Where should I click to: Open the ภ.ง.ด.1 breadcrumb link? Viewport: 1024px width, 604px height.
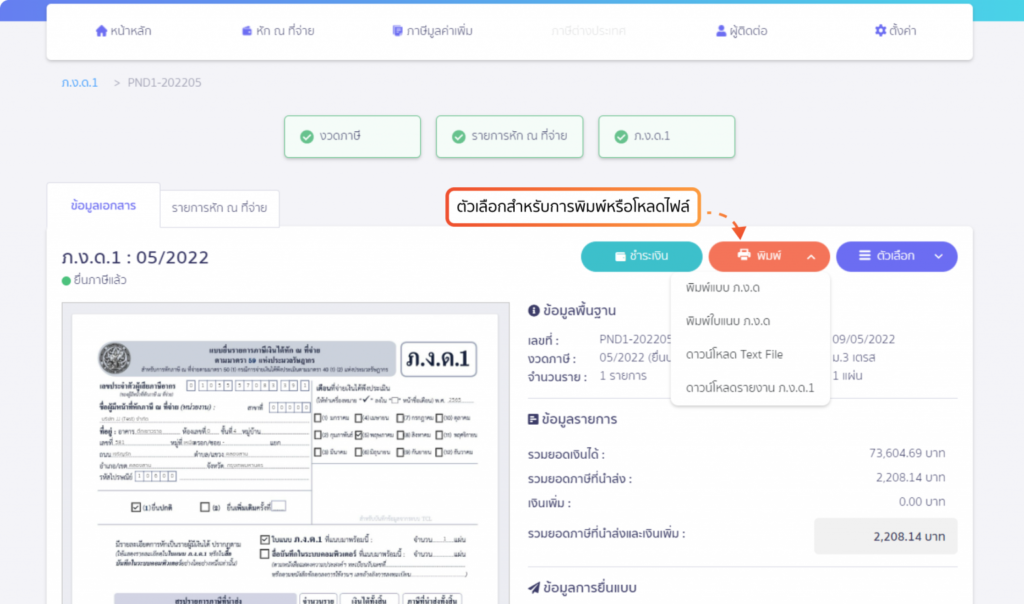[79, 82]
